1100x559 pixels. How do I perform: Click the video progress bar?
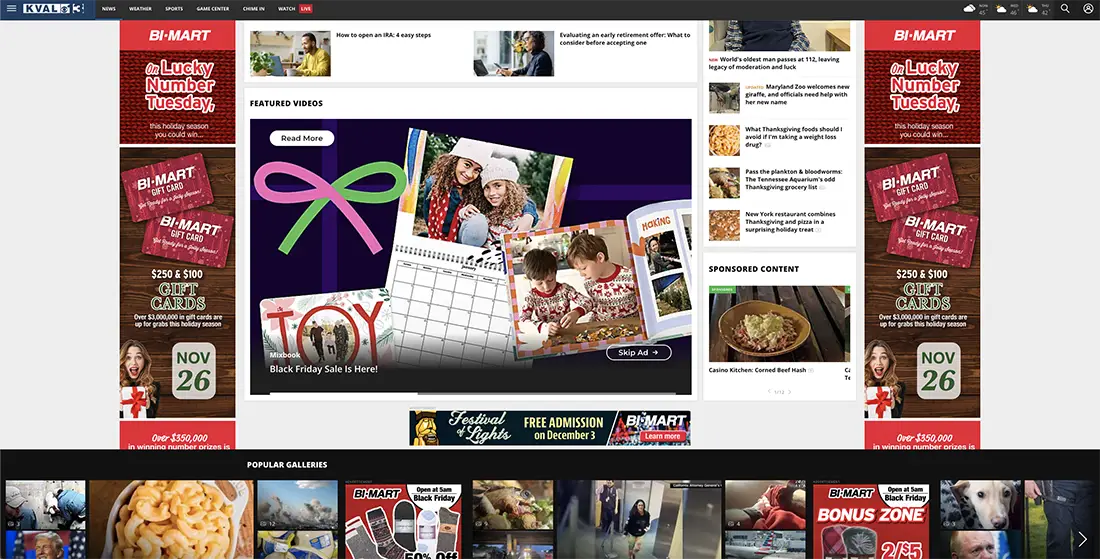coord(471,393)
